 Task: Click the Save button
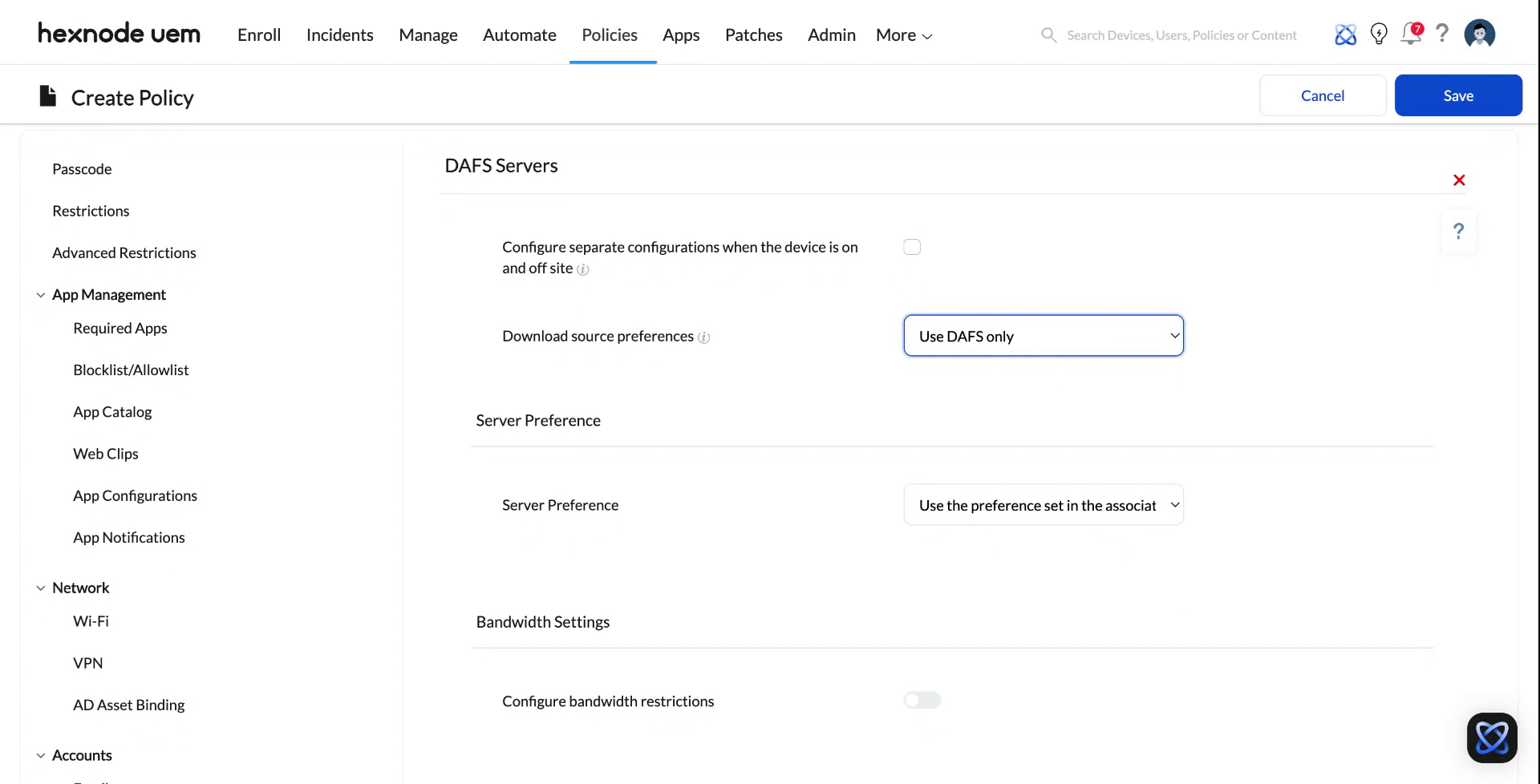[x=1457, y=95]
